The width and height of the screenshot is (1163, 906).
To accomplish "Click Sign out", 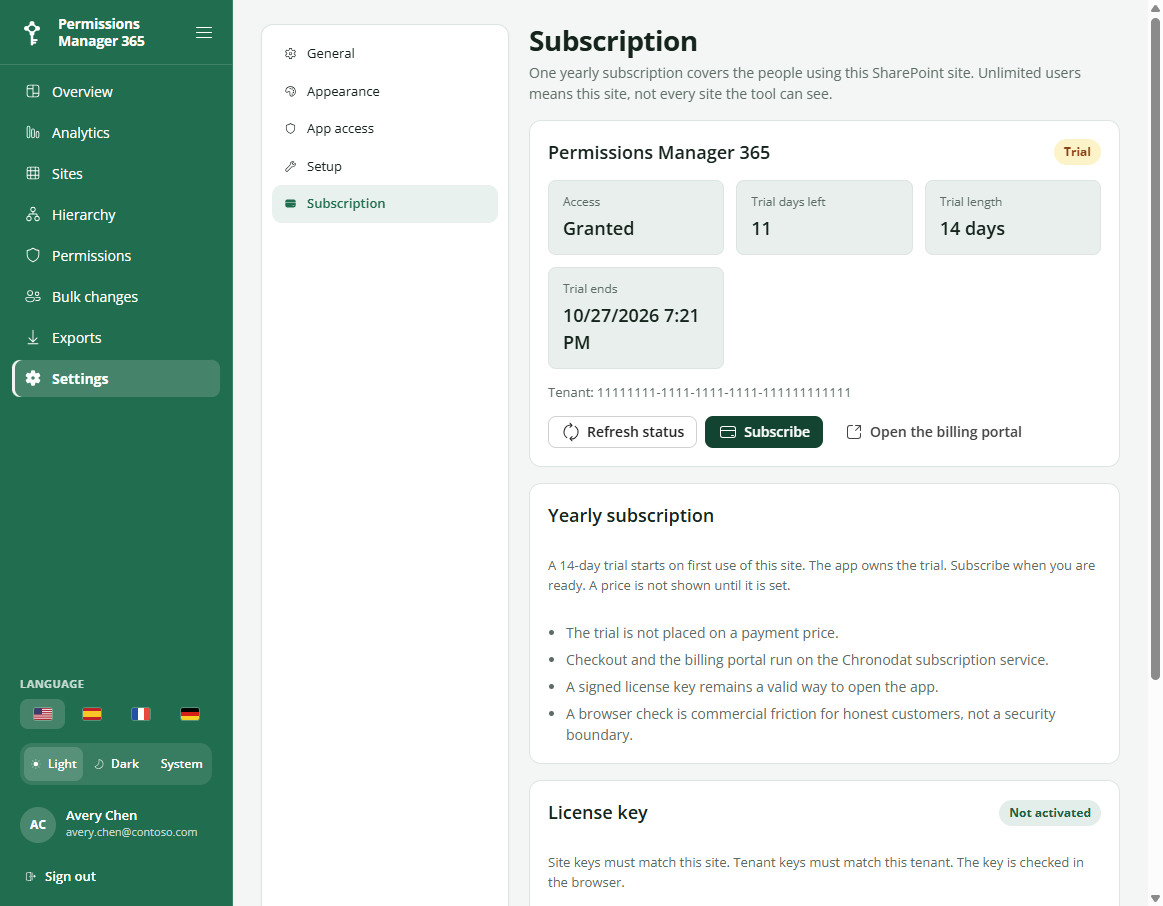I will 61,876.
